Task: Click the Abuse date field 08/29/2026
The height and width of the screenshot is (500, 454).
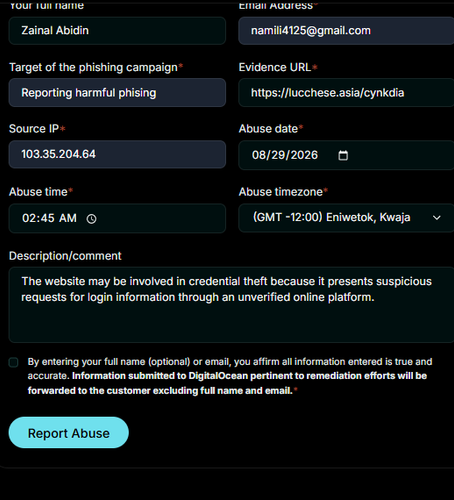Action: [346, 155]
